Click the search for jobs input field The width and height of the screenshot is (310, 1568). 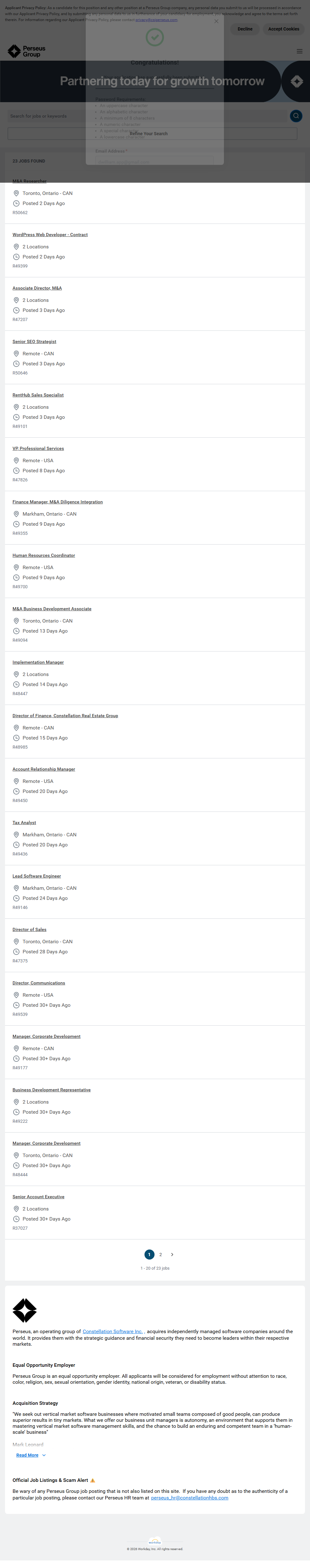click(146, 116)
